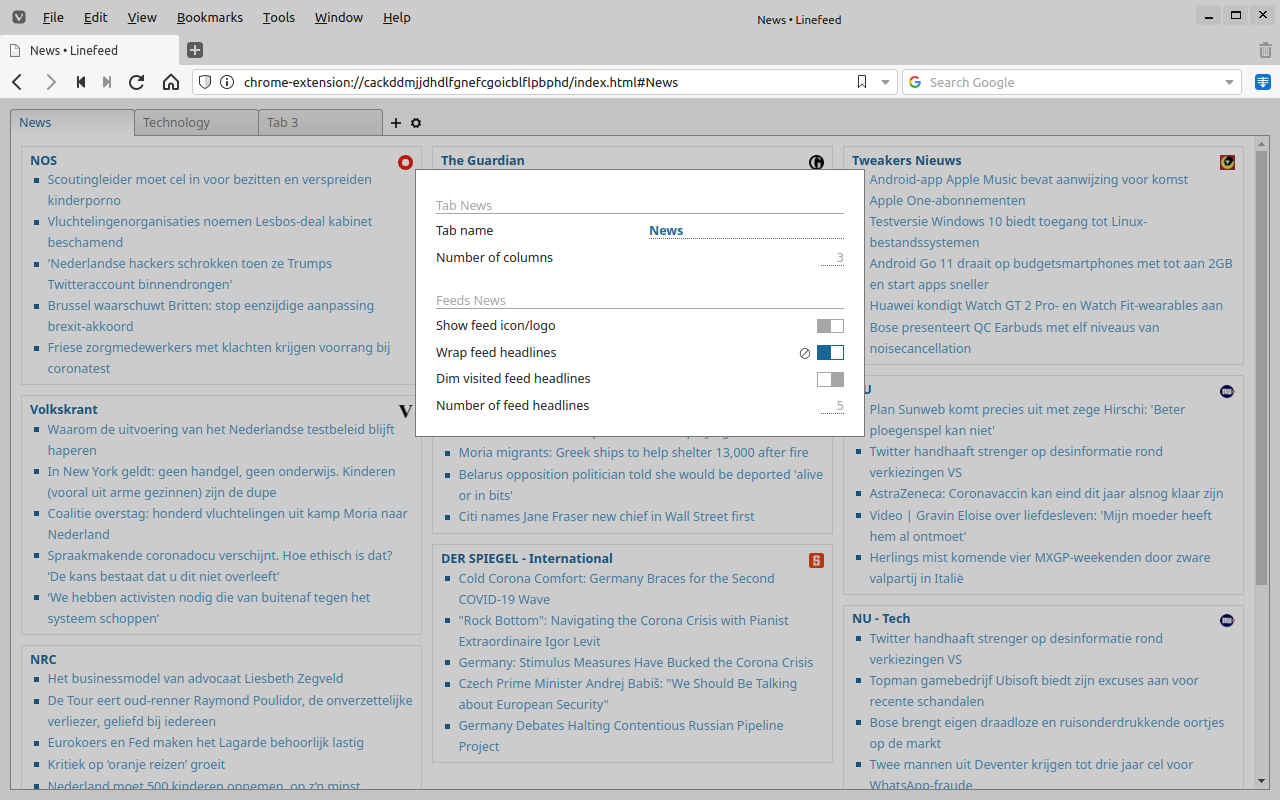The image size is (1280, 800).
Task: Click the Volkskrant V feed icon
Action: 405,411
